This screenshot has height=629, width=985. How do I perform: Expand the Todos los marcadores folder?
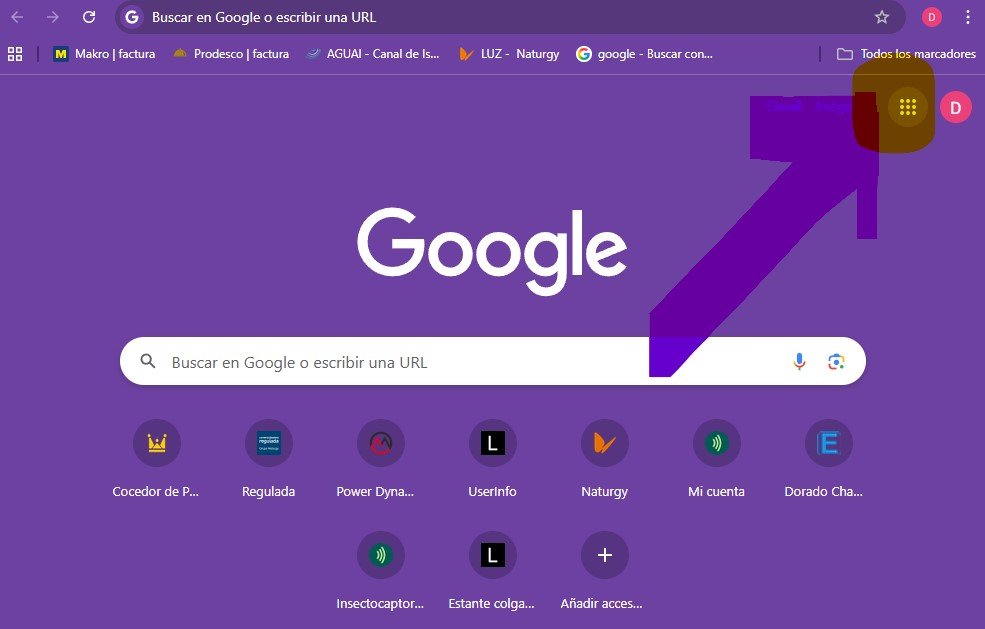(x=906, y=54)
